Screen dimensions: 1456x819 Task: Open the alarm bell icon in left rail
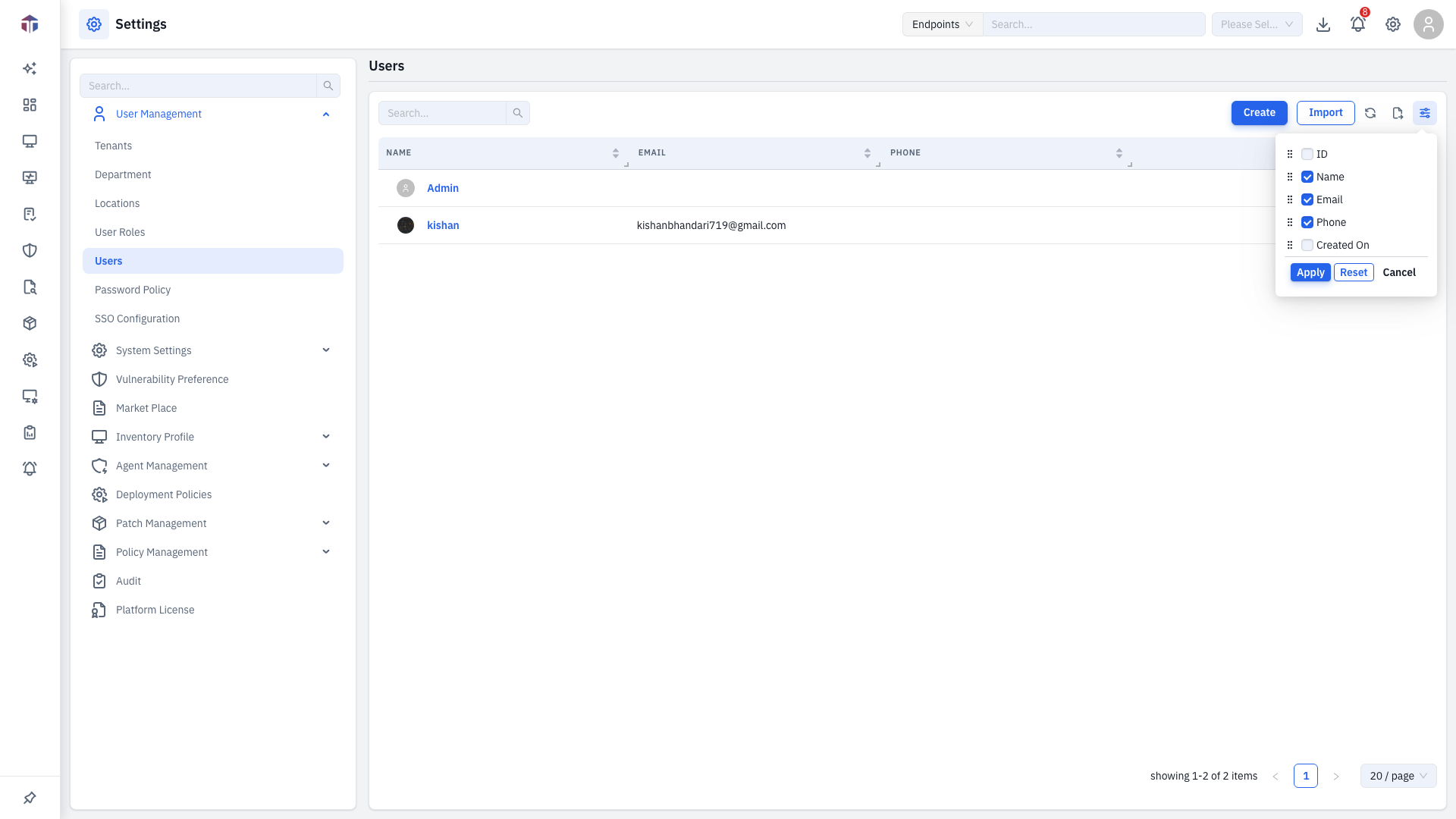pos(30,469)
